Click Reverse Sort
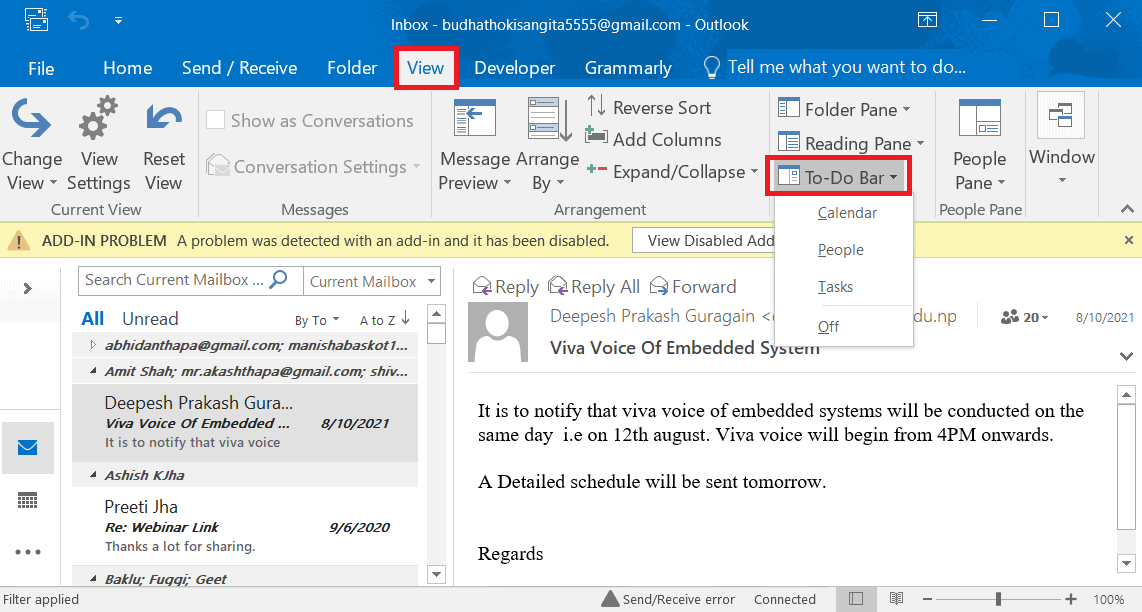Screen dimensions: 1142x612 click(x=649, y=108)
